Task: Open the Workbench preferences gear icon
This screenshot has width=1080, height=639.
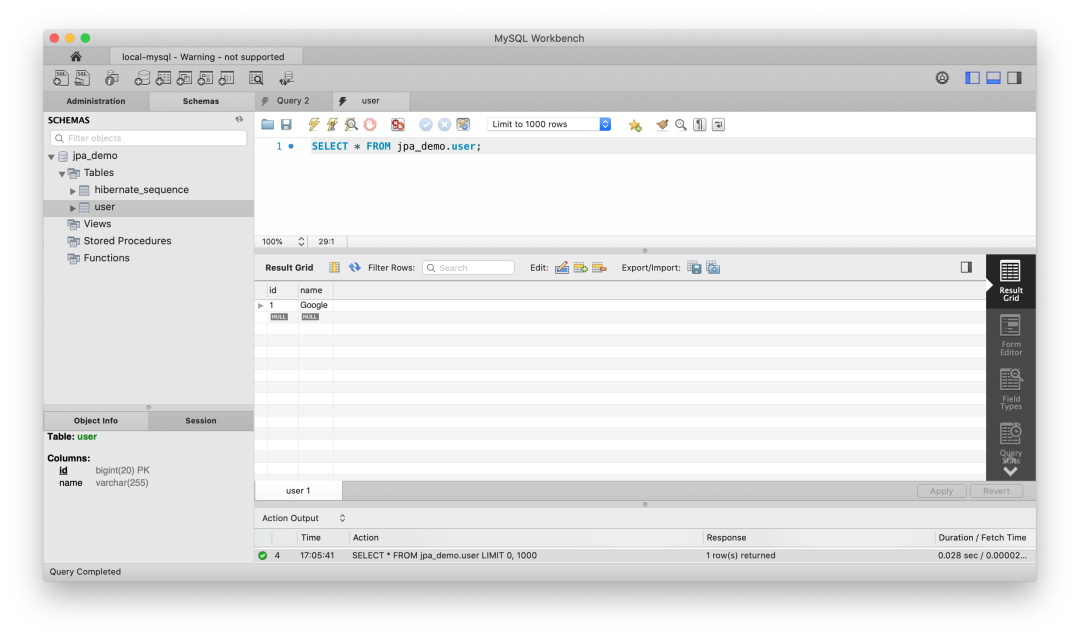Action: [942, 78]
